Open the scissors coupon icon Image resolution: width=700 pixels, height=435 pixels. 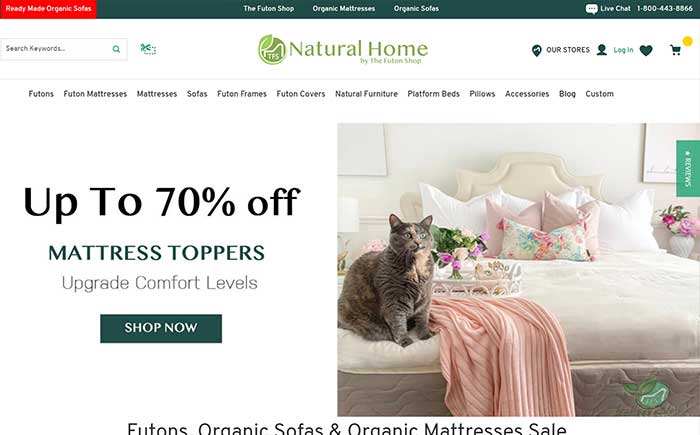pyautogui.click(x=148, y=49)
